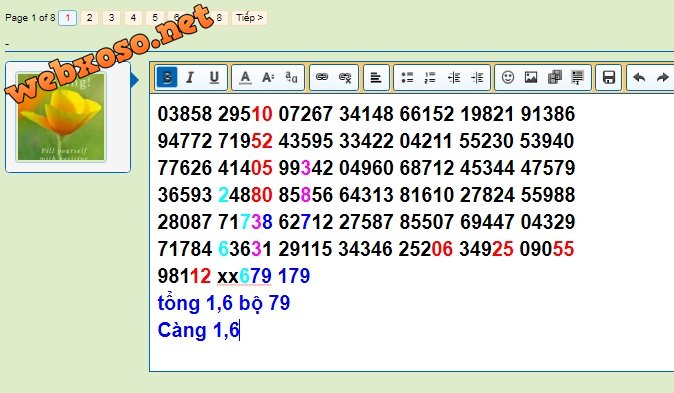Click the number '09055' in sixth row

(x=547, y=249)
